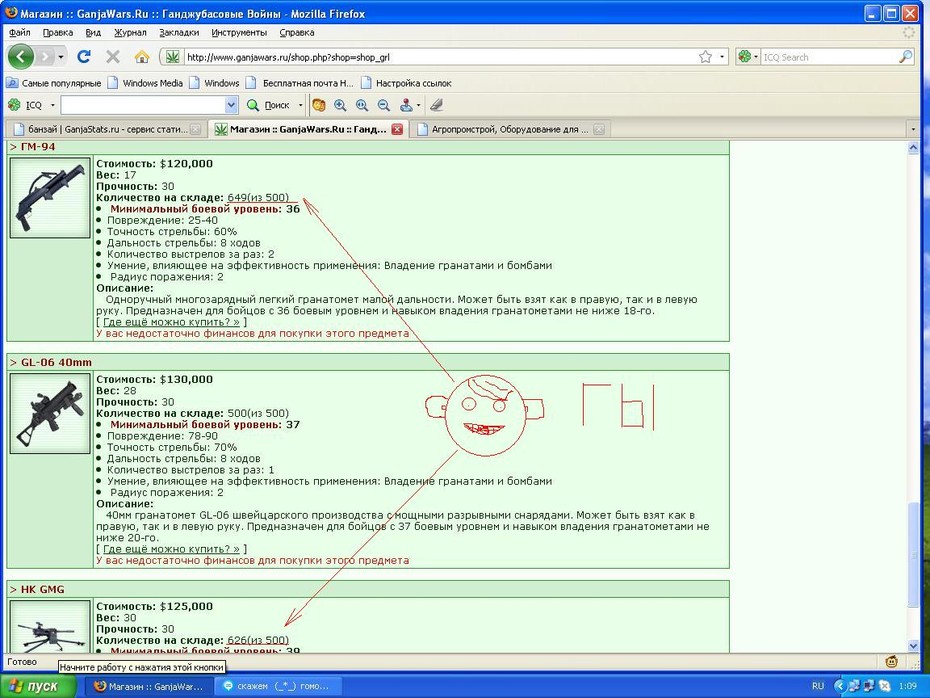Image resolution: width=930 pixels, height=698 pixels.
Task: Click the page scrollbar up arrow
Action: tap(913, 148)
